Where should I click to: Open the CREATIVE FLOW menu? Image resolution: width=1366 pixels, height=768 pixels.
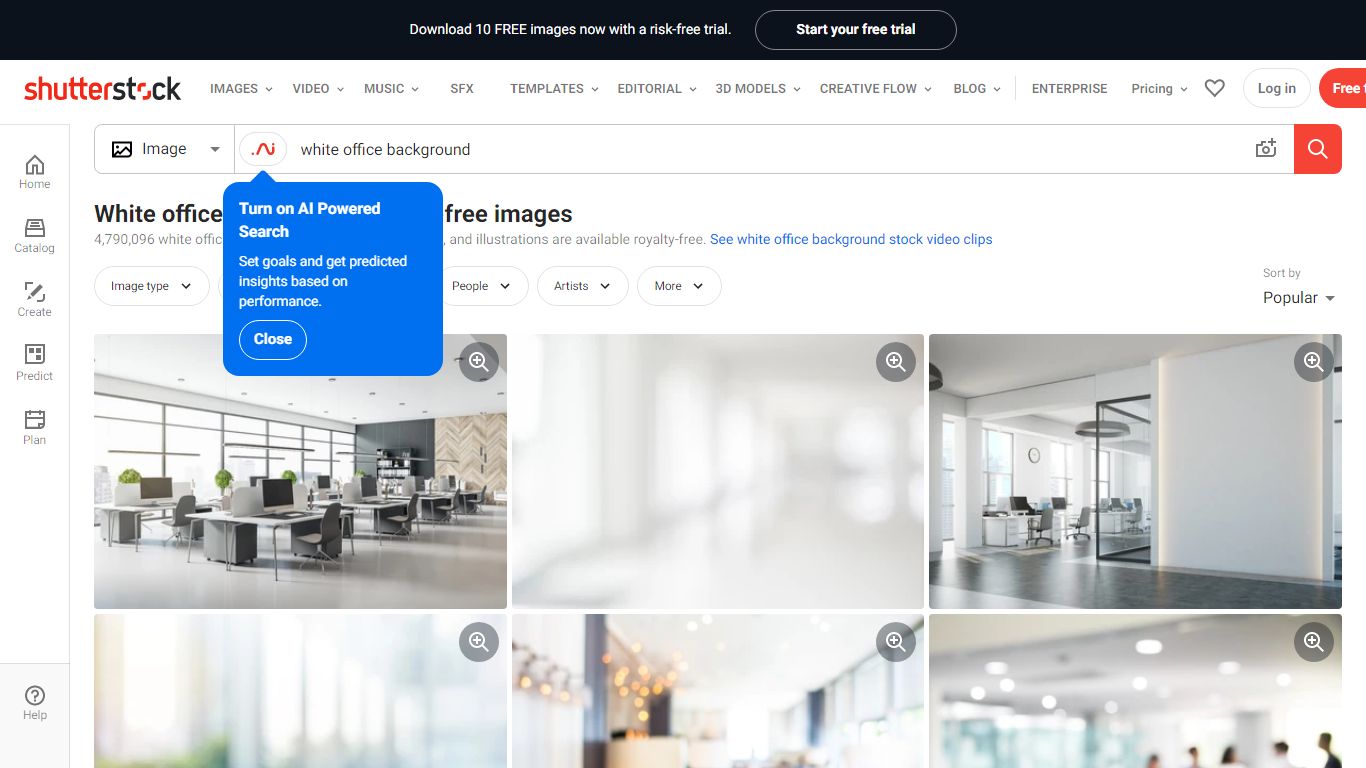[876, 88]
